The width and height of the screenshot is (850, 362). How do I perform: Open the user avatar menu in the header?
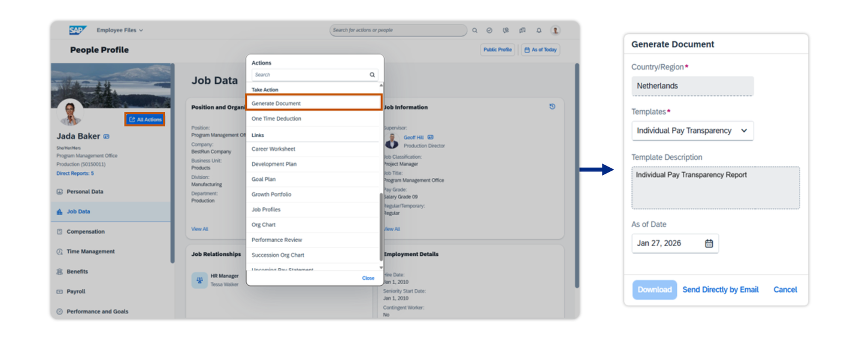[x=556, y=30]
